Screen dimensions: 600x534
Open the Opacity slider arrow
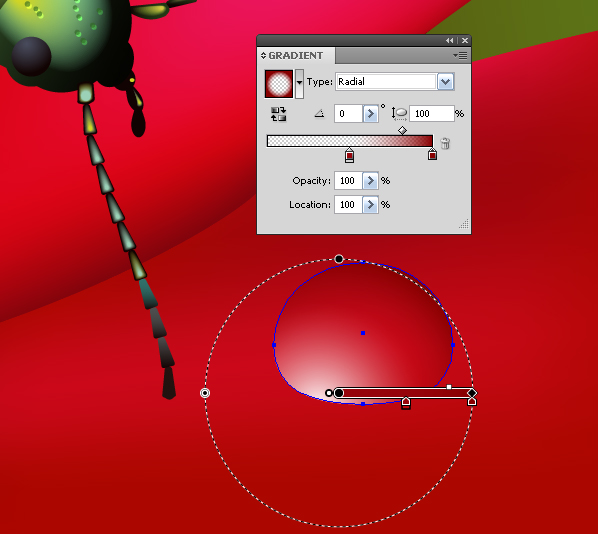click(x=370, y=181)
